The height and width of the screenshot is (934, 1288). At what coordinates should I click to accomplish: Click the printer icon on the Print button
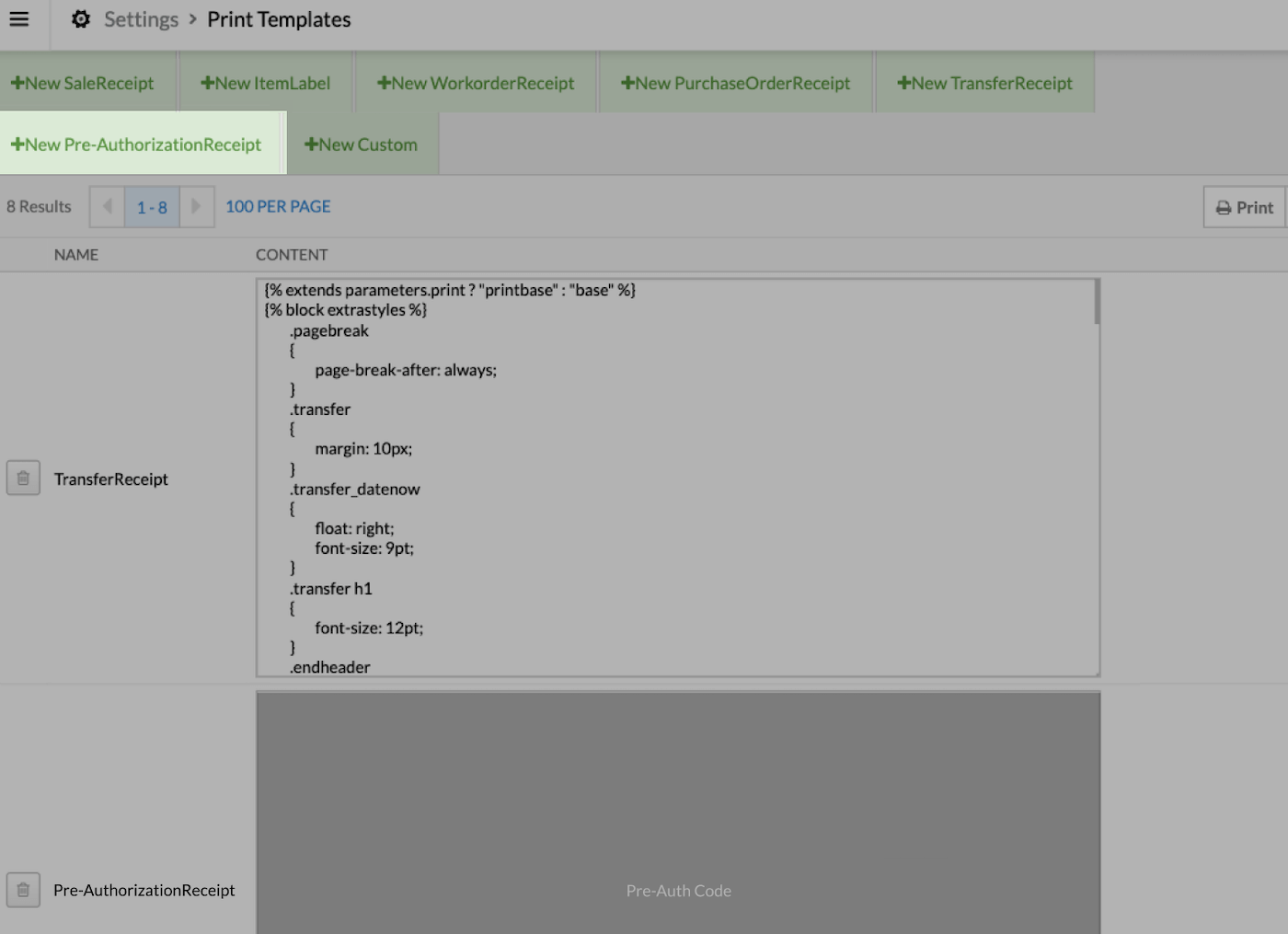pos(1223,207)
